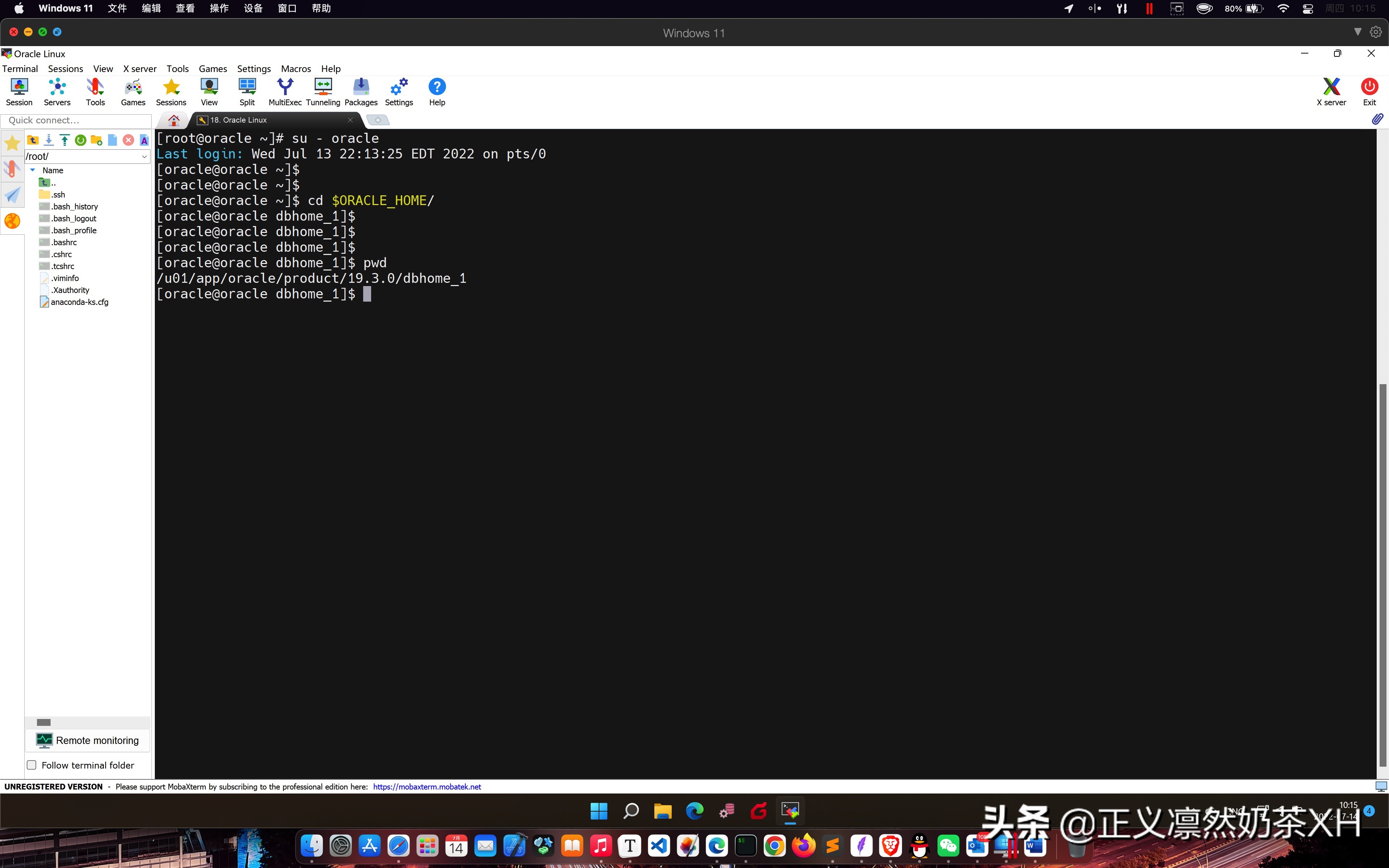Delete the selected remote file
Screen dimensions: 1389x868
coord(128,140)
